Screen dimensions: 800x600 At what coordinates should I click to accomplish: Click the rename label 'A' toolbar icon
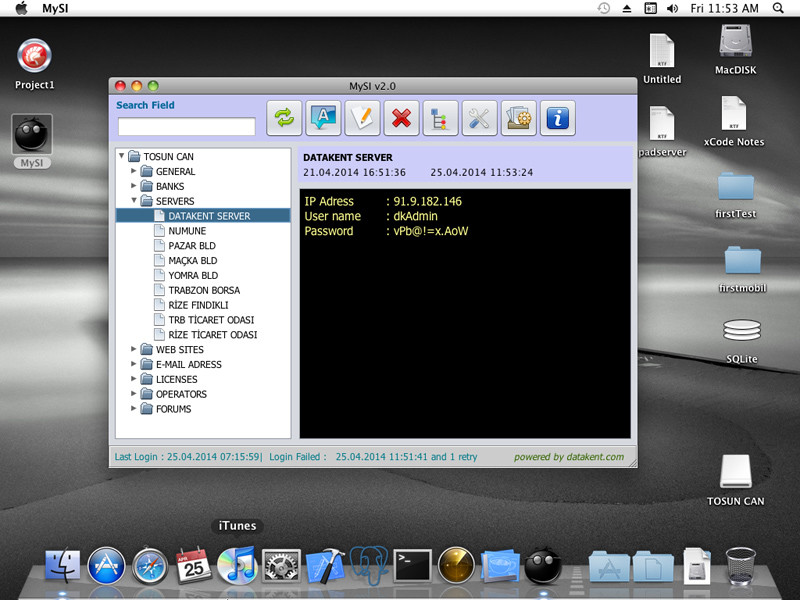(323, 118)
